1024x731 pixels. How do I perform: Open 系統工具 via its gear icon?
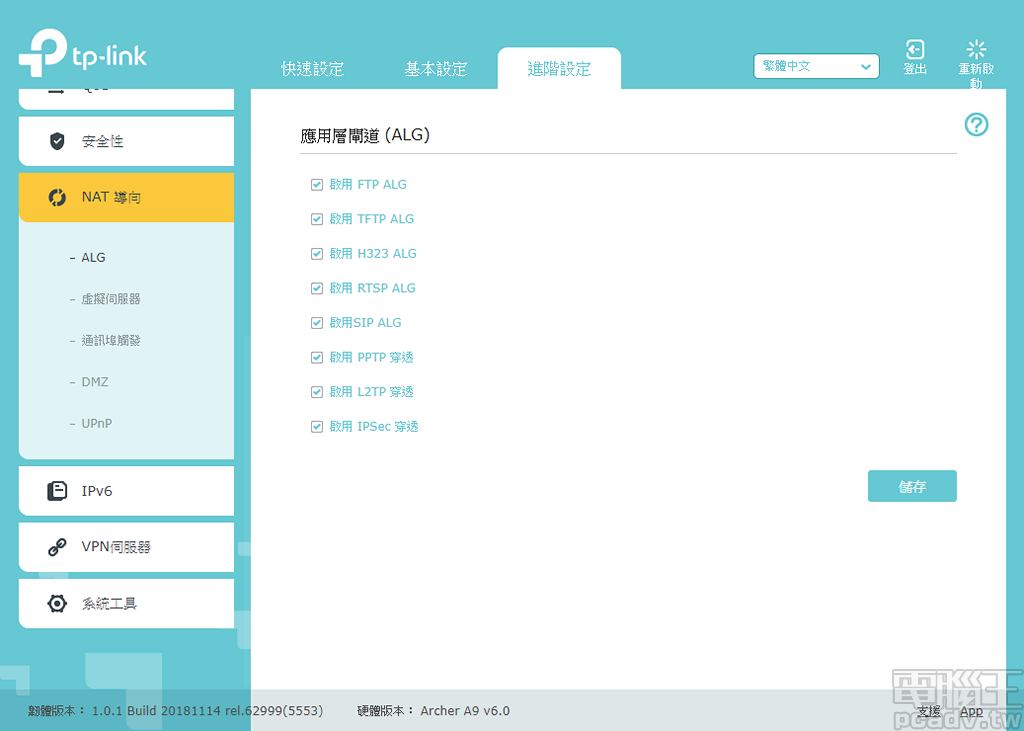[x=57, y=603]
